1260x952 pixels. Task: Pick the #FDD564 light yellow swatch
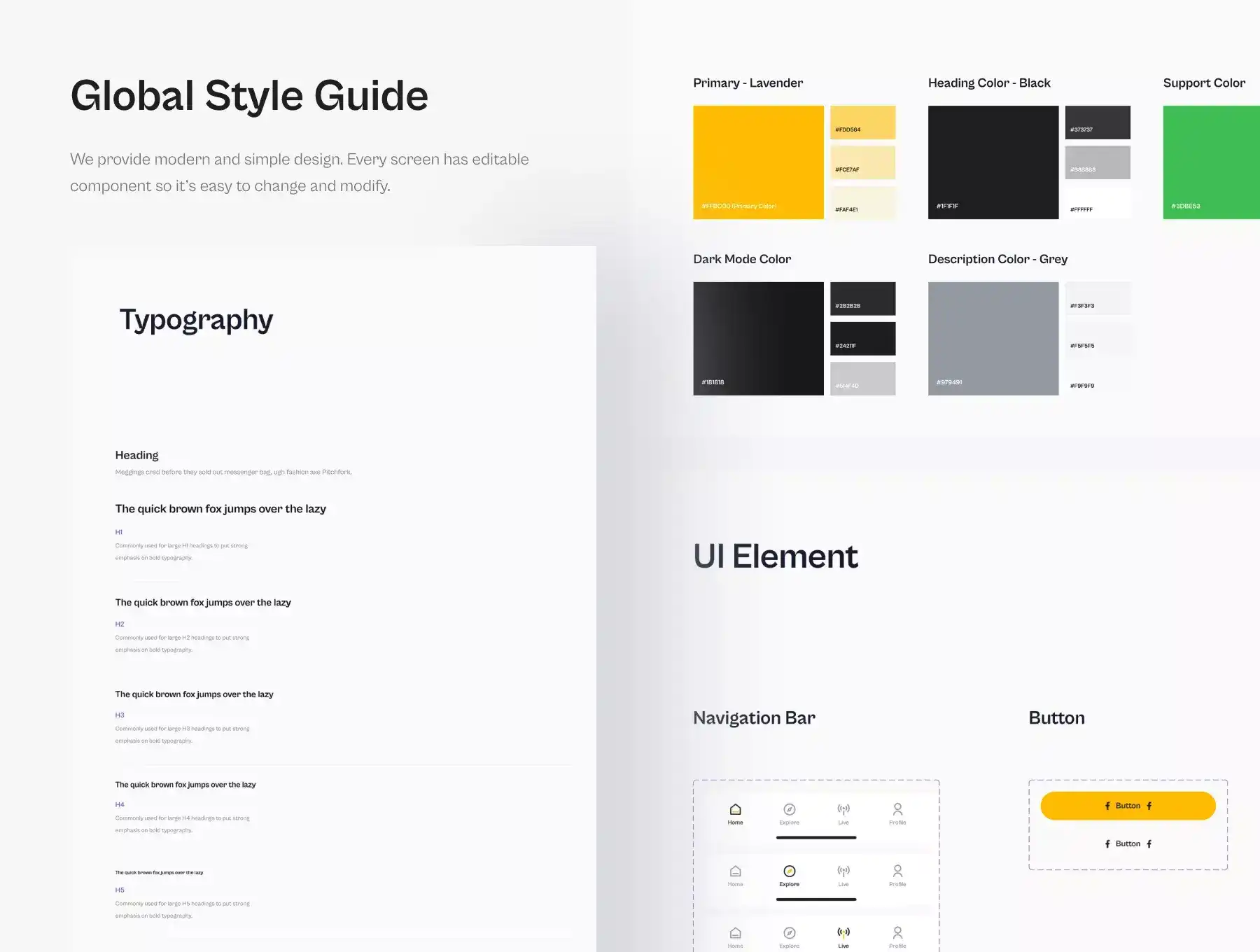(x=862, y=122)
